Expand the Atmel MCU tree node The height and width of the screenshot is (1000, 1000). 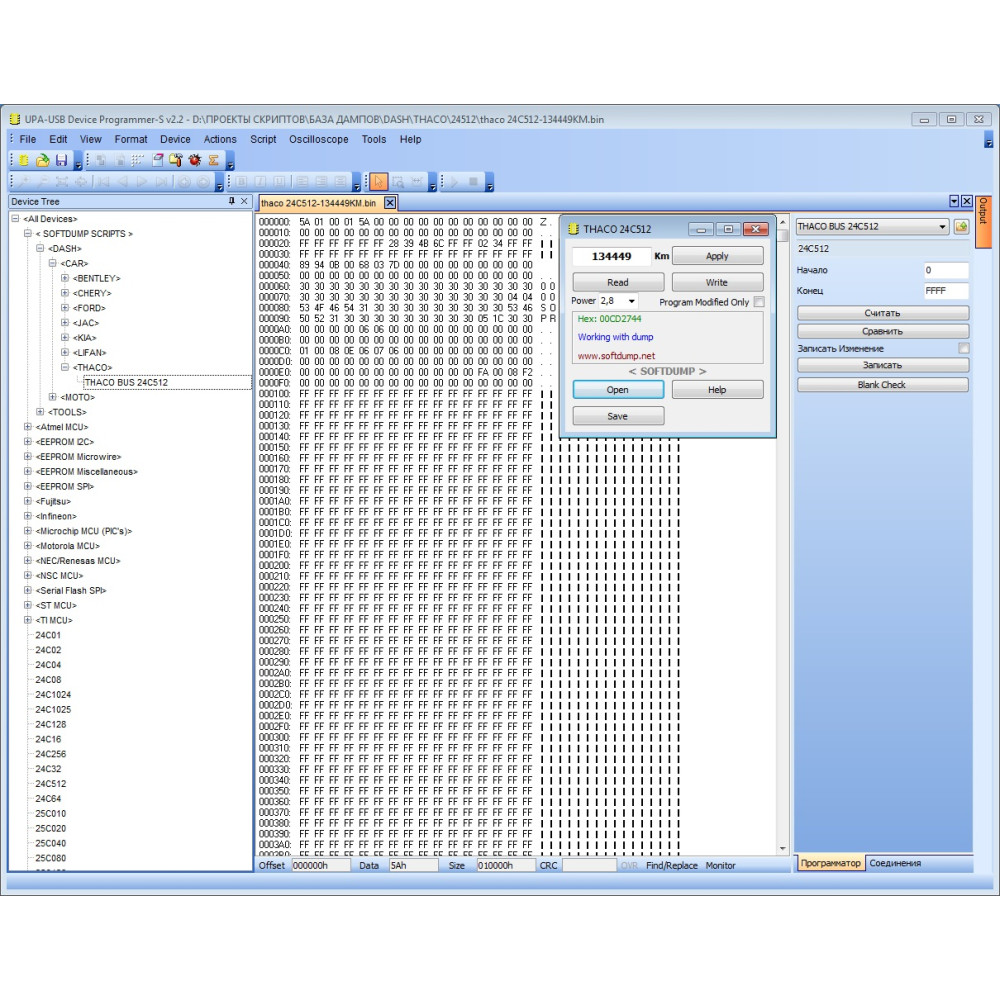pos(27,427)
